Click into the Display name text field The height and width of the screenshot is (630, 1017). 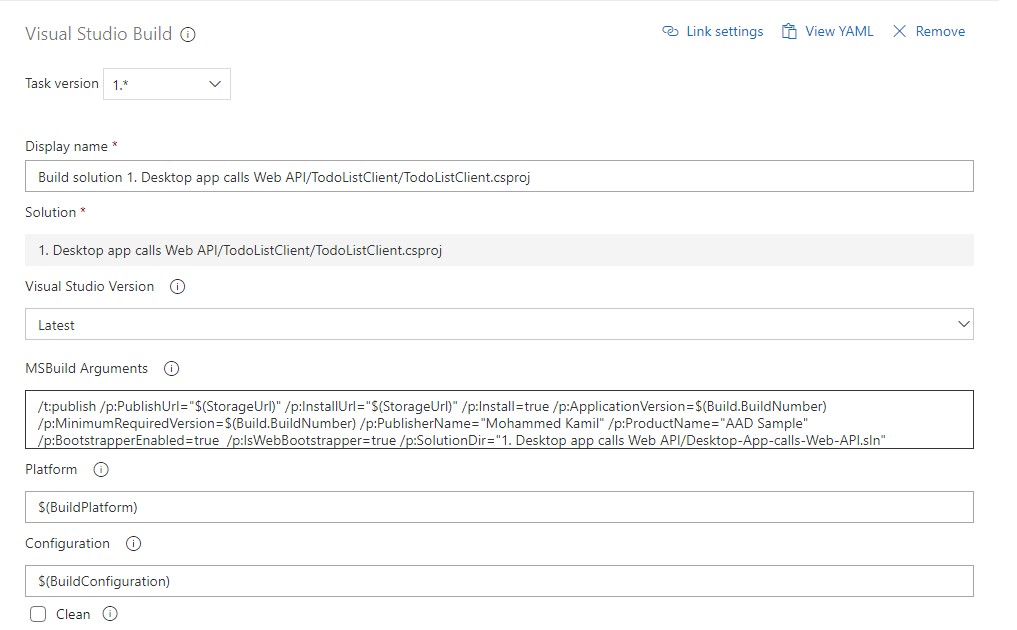click(x=499, y=177)
